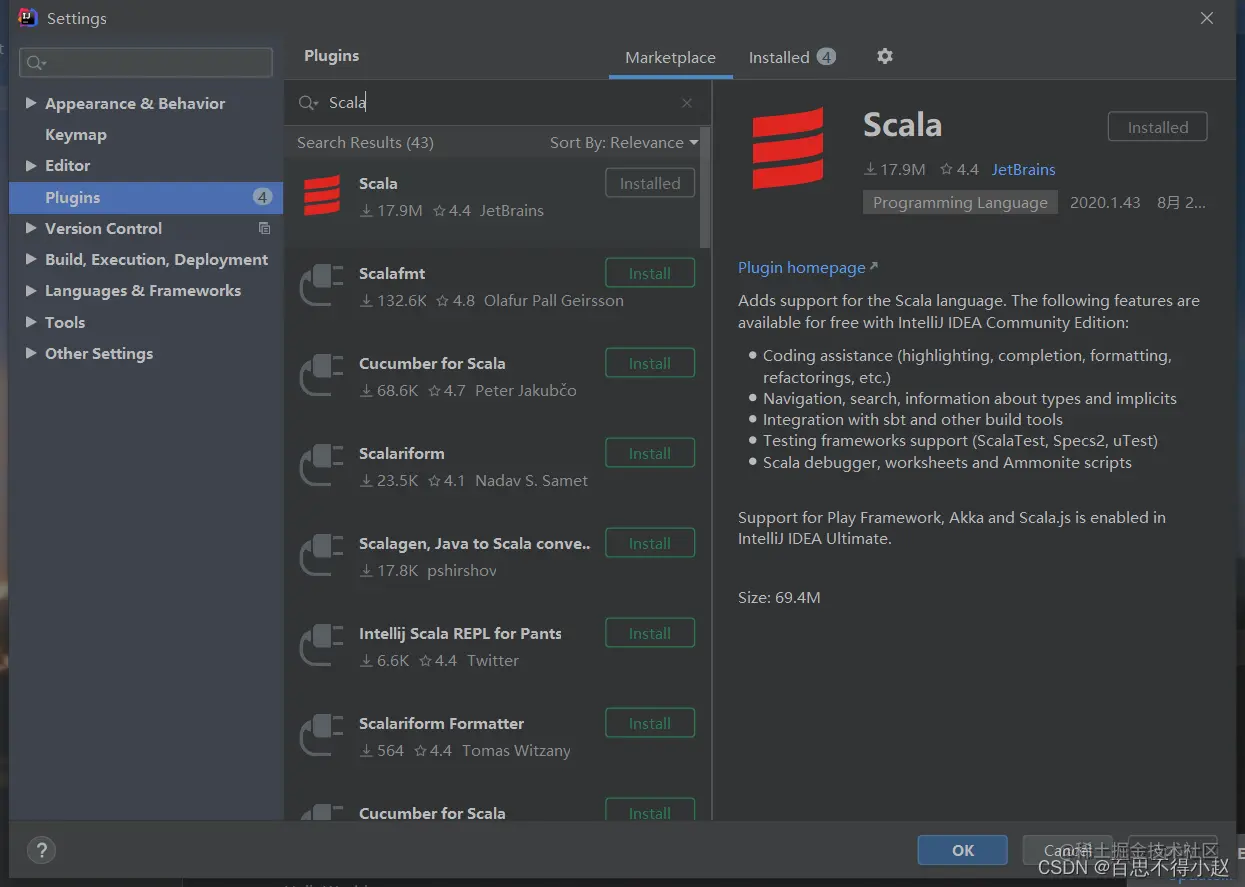Click the Programming Language tag

coord(960,202)
